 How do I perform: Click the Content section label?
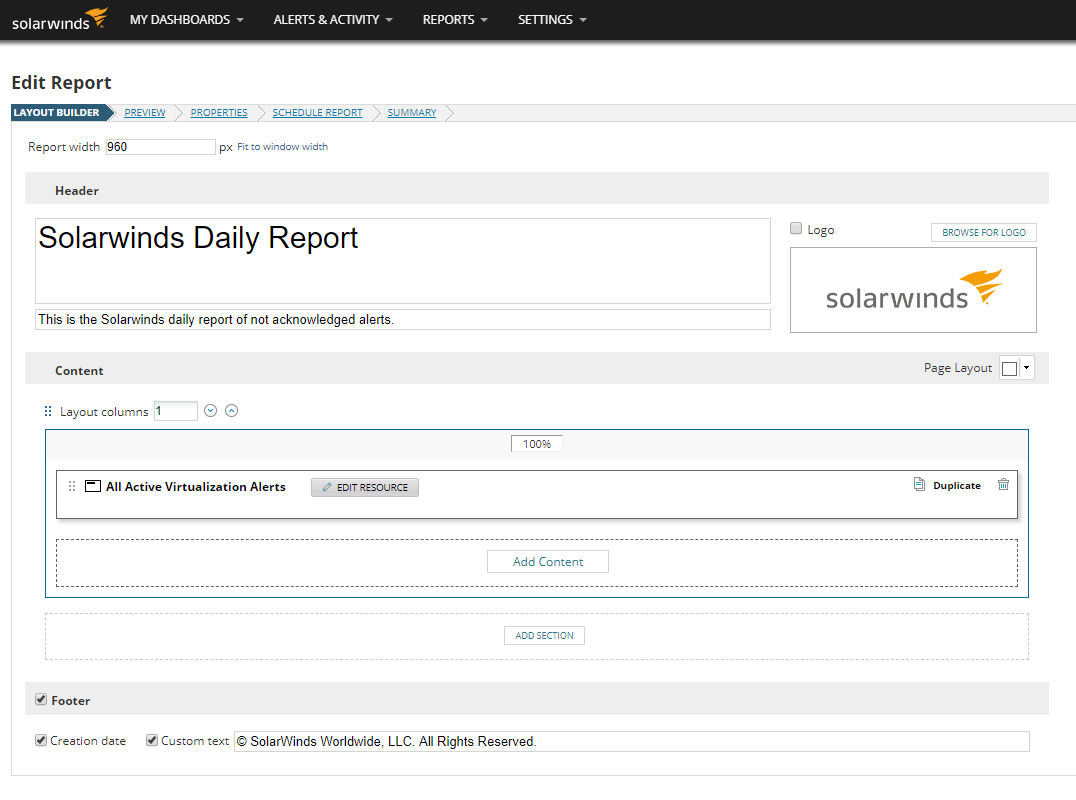tap(79, 370)
